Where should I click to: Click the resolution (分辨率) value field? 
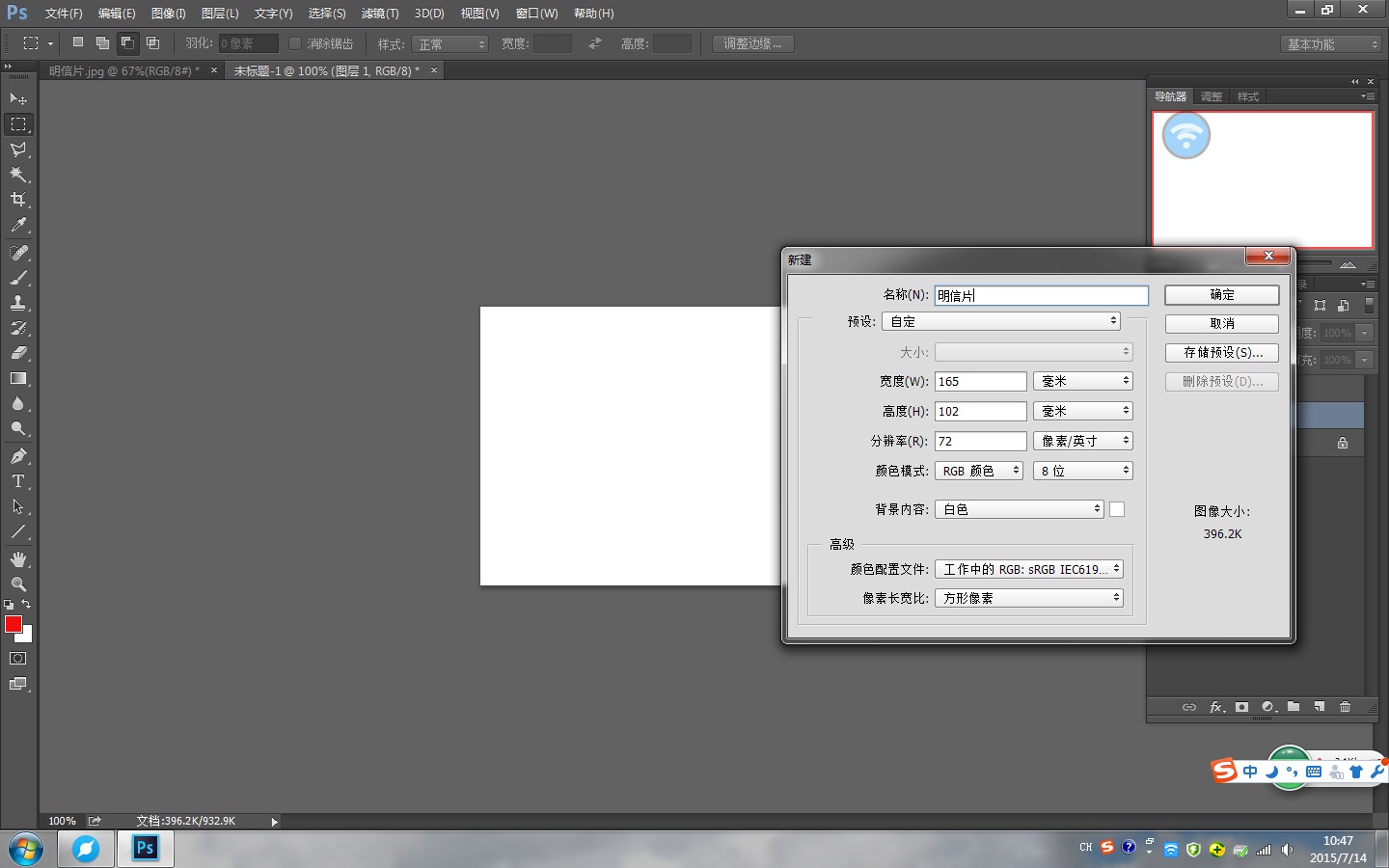[x=981, y=441]
